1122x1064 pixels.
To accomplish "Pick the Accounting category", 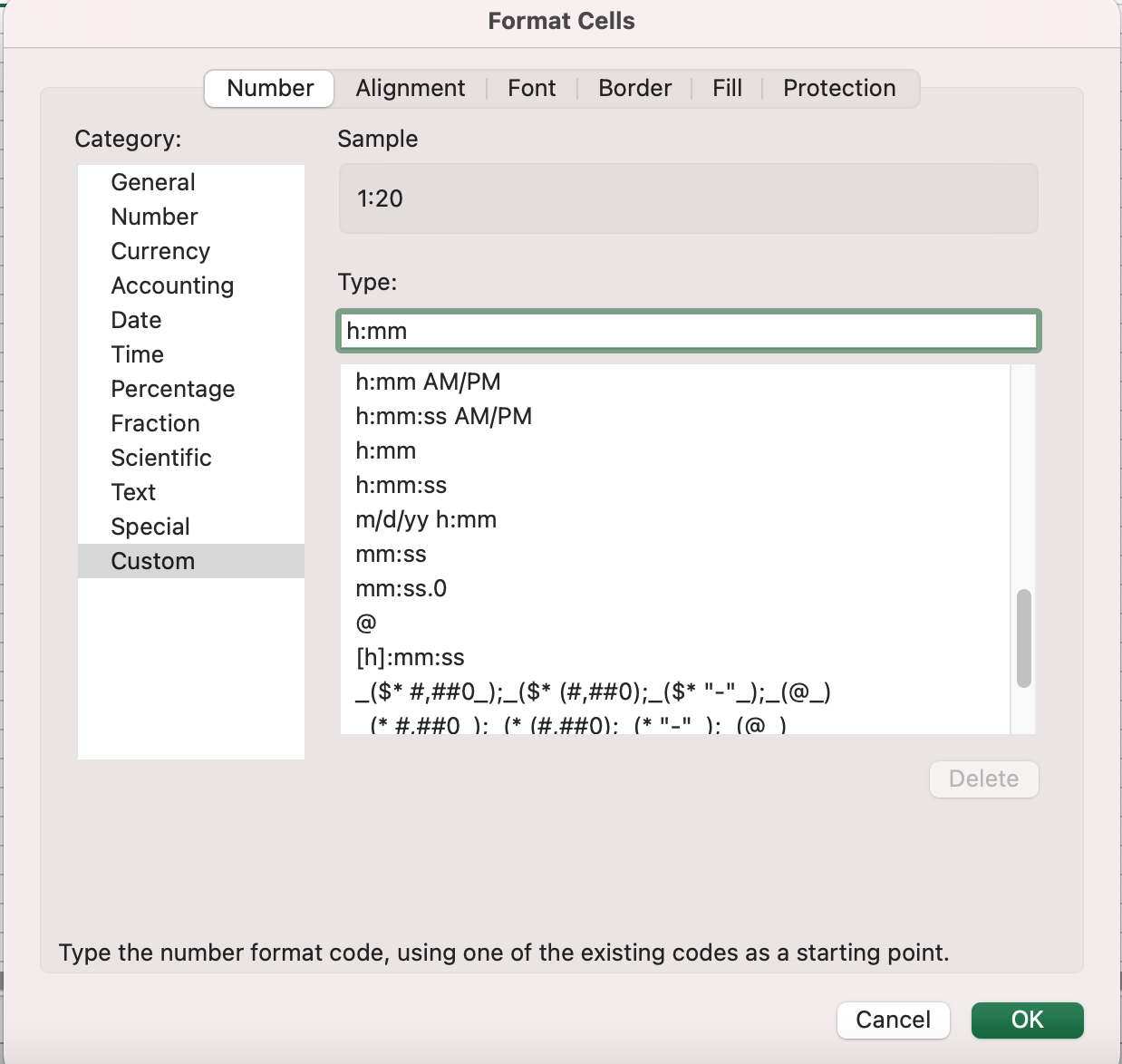I will coord(191,285).
